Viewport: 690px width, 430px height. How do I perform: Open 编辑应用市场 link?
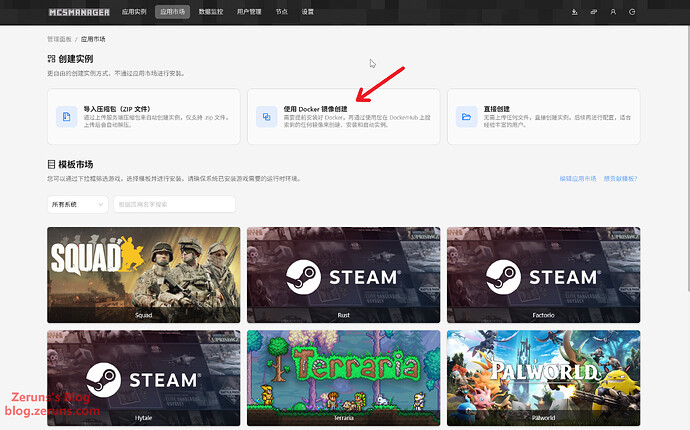click(x=578, y=179)
